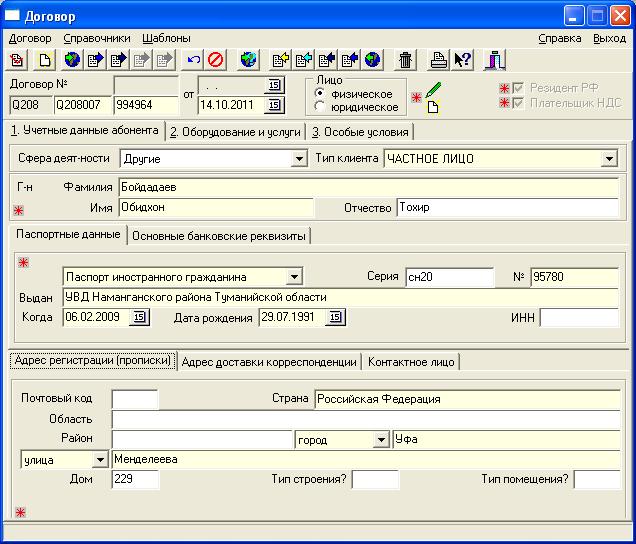
Task: Open the Справка menu
Action: (560, 39)
